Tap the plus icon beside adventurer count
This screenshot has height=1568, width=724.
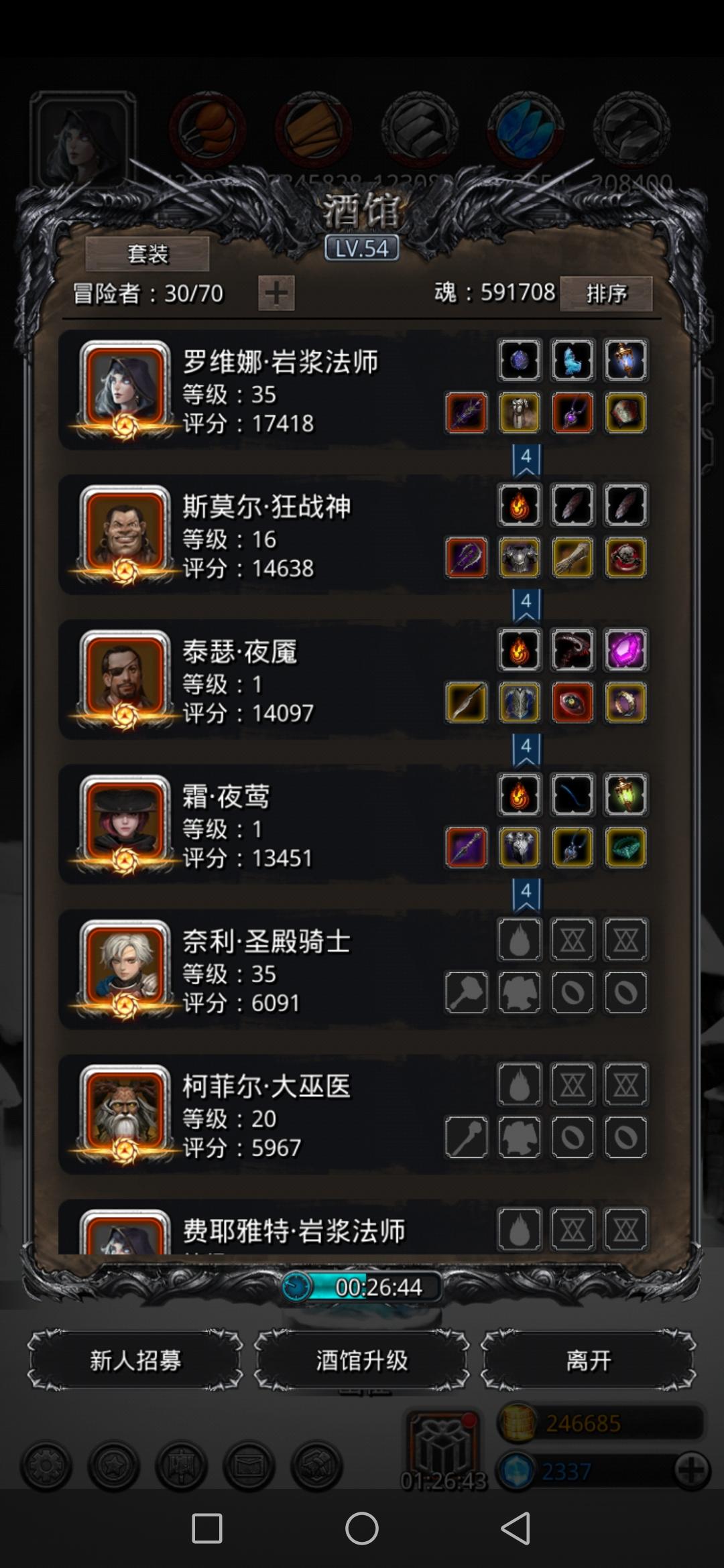coord(276,293)
